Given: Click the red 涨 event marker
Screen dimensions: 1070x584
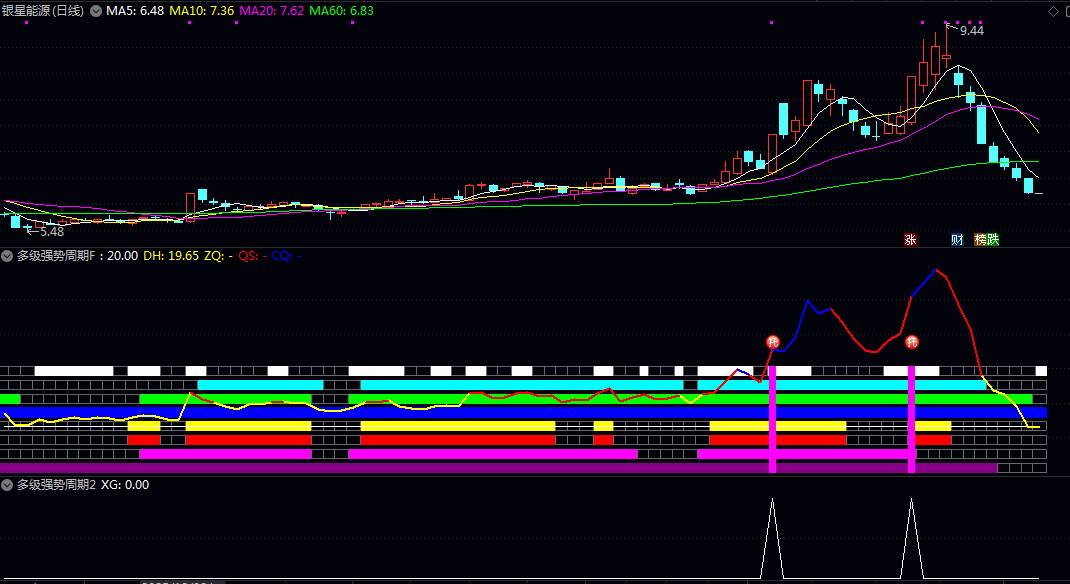Looking at the screenshot, I should [910, 239].
